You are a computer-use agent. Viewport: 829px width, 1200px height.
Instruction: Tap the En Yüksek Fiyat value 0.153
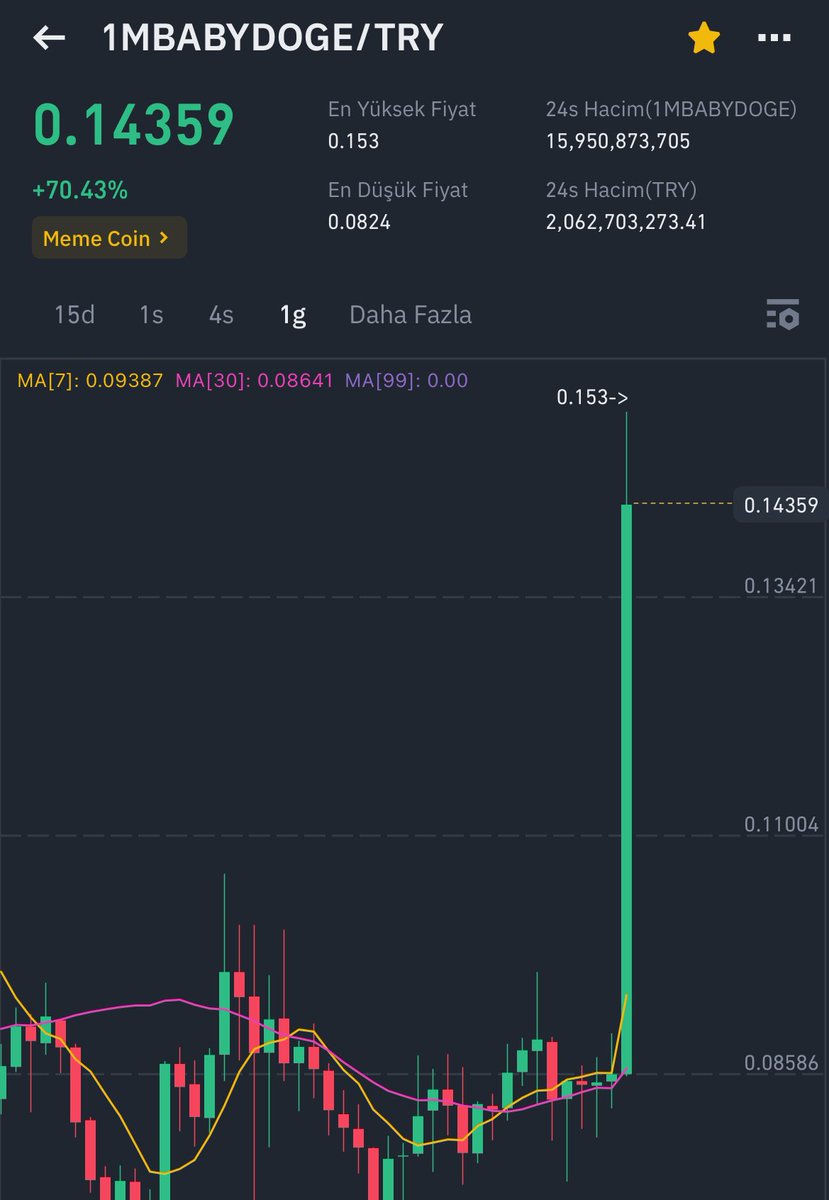click(x=353, y=141)
